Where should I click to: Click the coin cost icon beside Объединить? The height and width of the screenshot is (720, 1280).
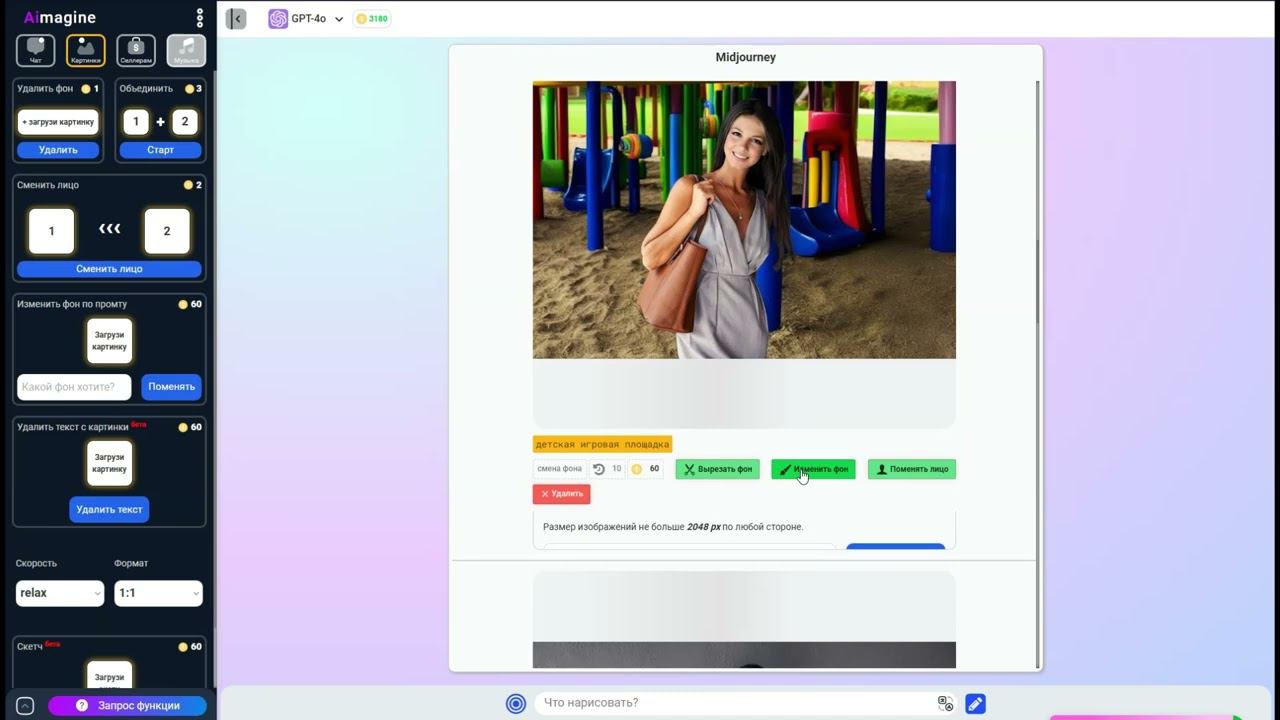(188, 89)
